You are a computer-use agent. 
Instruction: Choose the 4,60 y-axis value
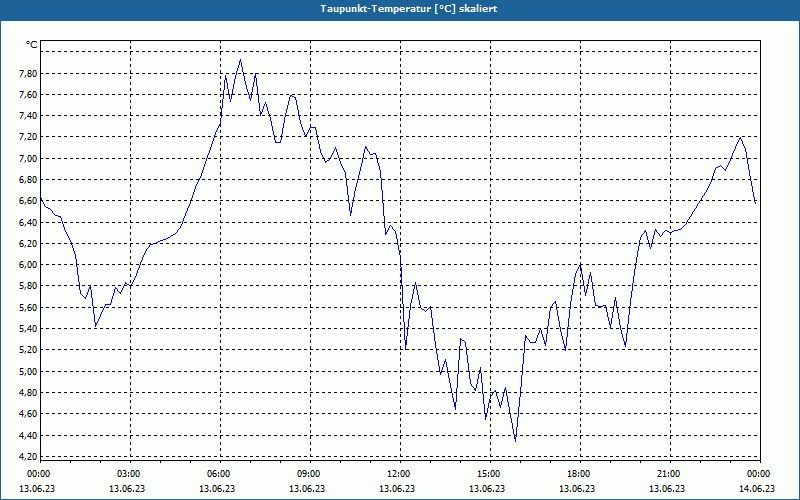pyautogui.click(x=28, y=414)
